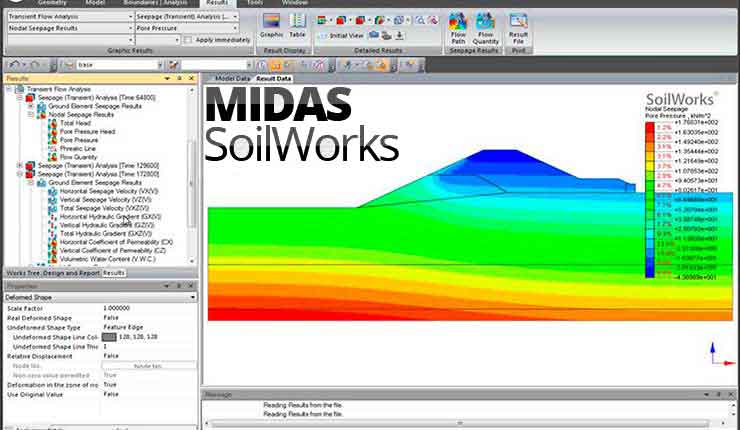Expand the Seepage Analysis [Time 129600] node

(19, 166)
